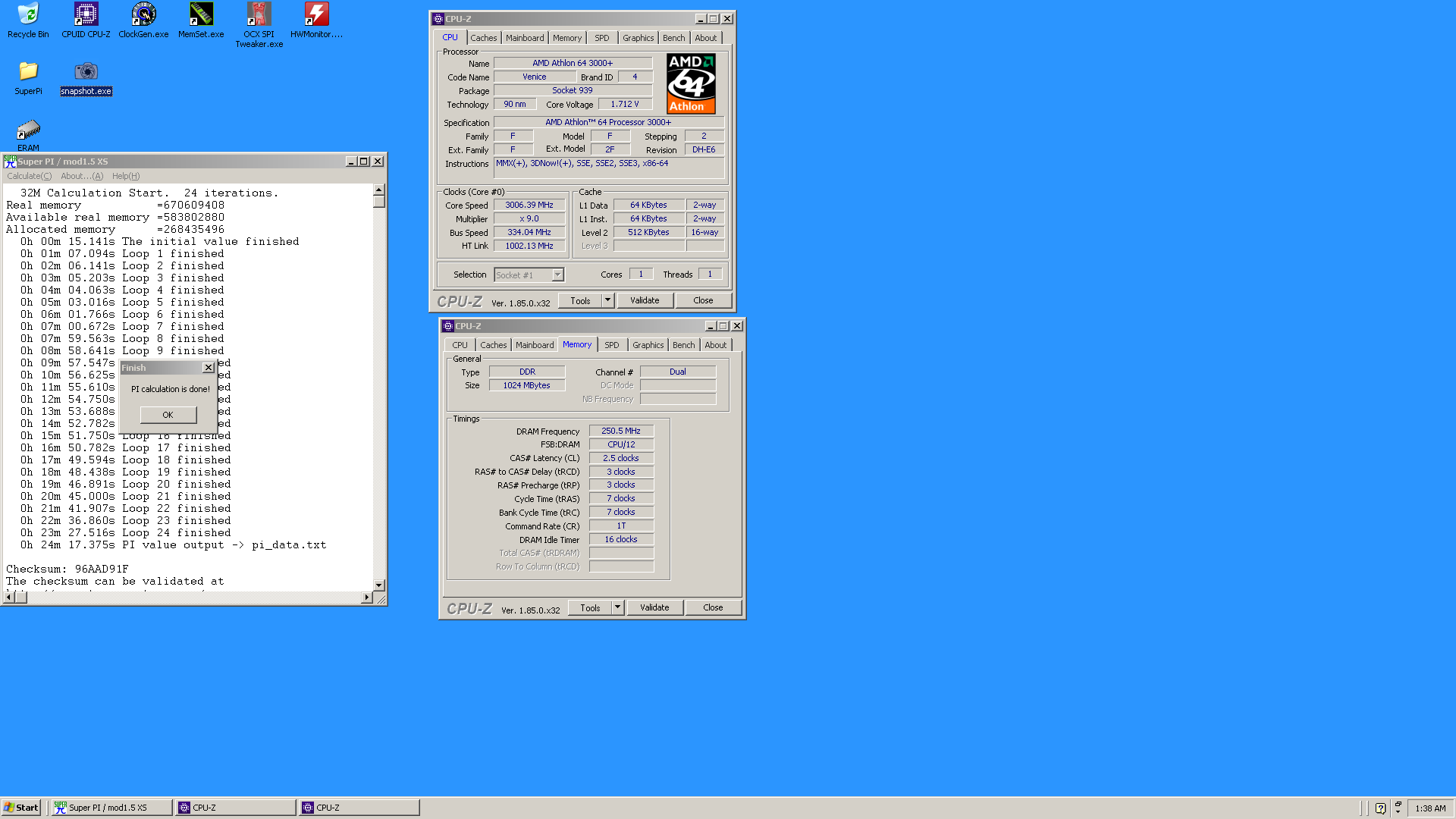
Task: Open the SuperPI folder icon
Action: pyautogui.click(x=28, y=77)
